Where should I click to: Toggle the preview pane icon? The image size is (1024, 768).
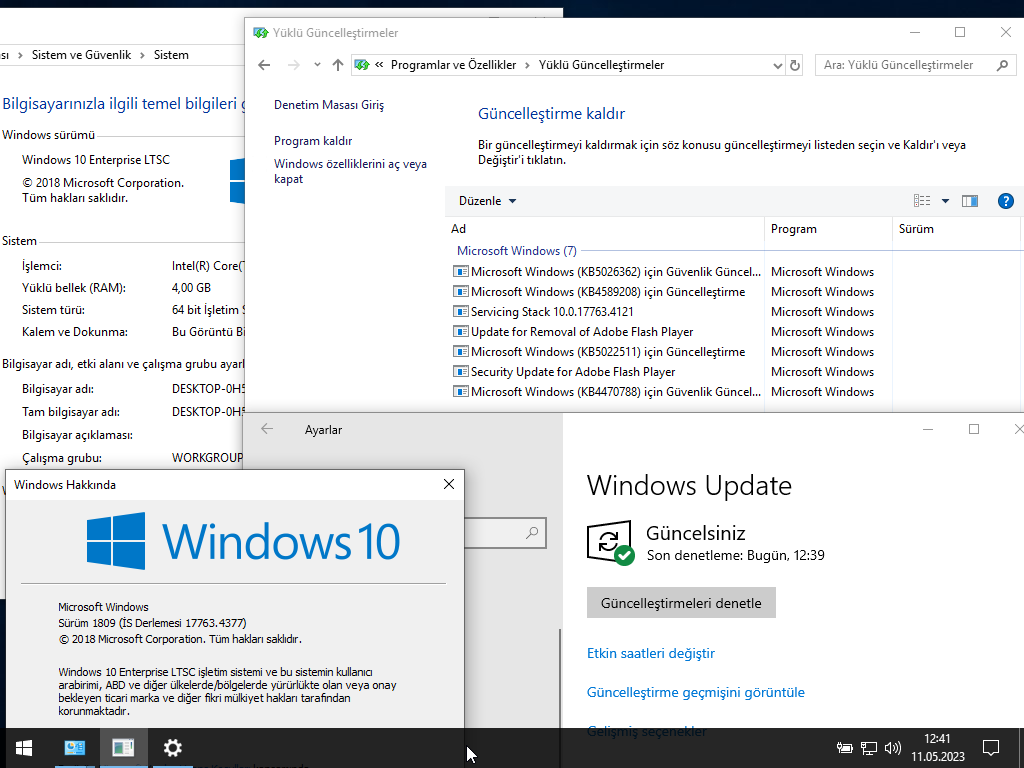(970, 200)
